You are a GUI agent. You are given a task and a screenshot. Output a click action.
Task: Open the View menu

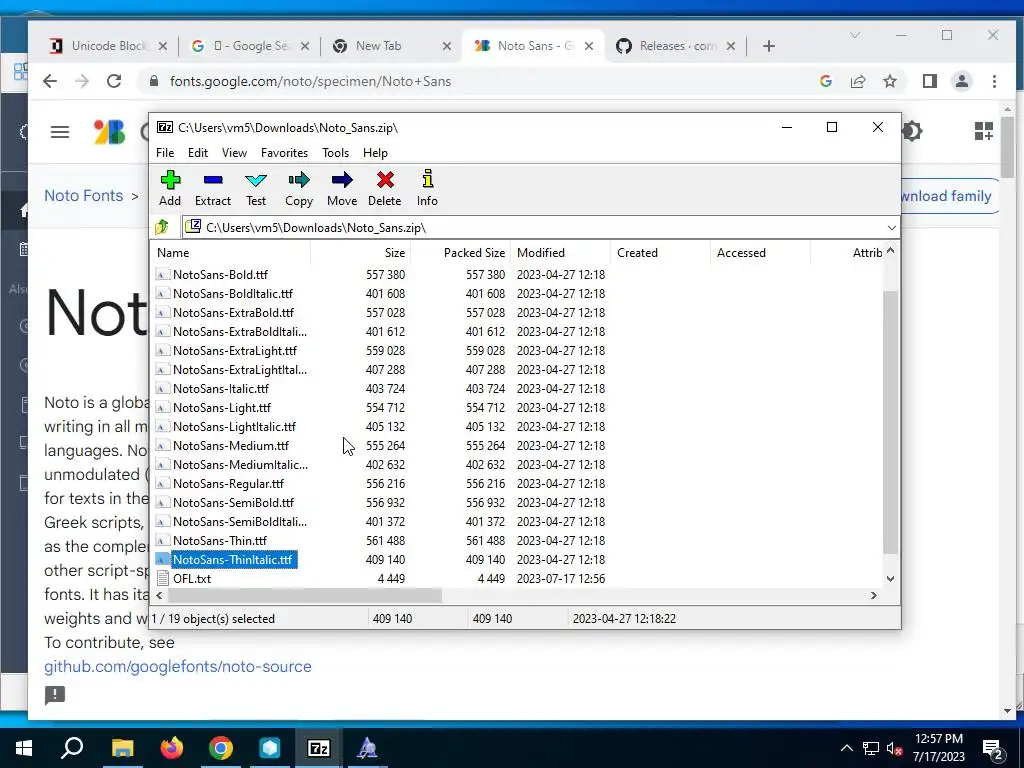[234, 153]
